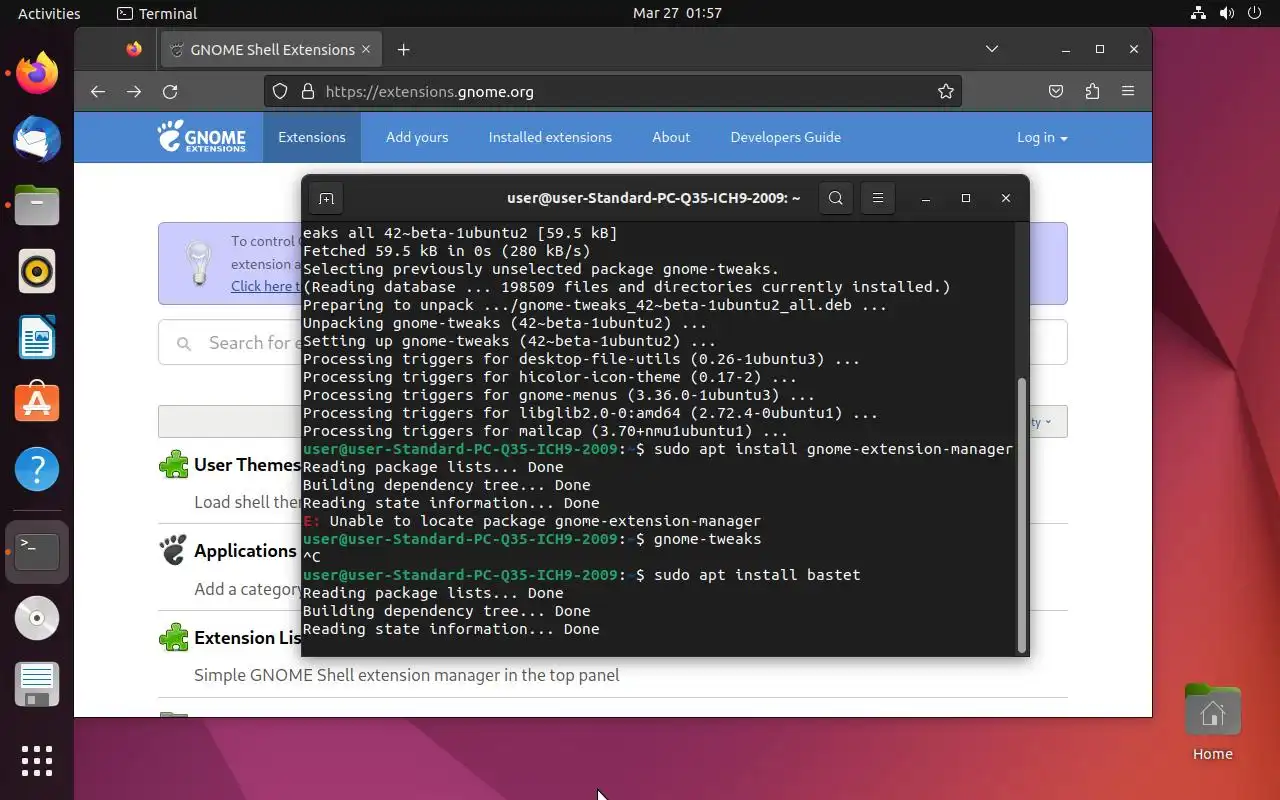The image size is (1280, 800).
Task: Open Installed extensions page
Action: click(550, 137)
